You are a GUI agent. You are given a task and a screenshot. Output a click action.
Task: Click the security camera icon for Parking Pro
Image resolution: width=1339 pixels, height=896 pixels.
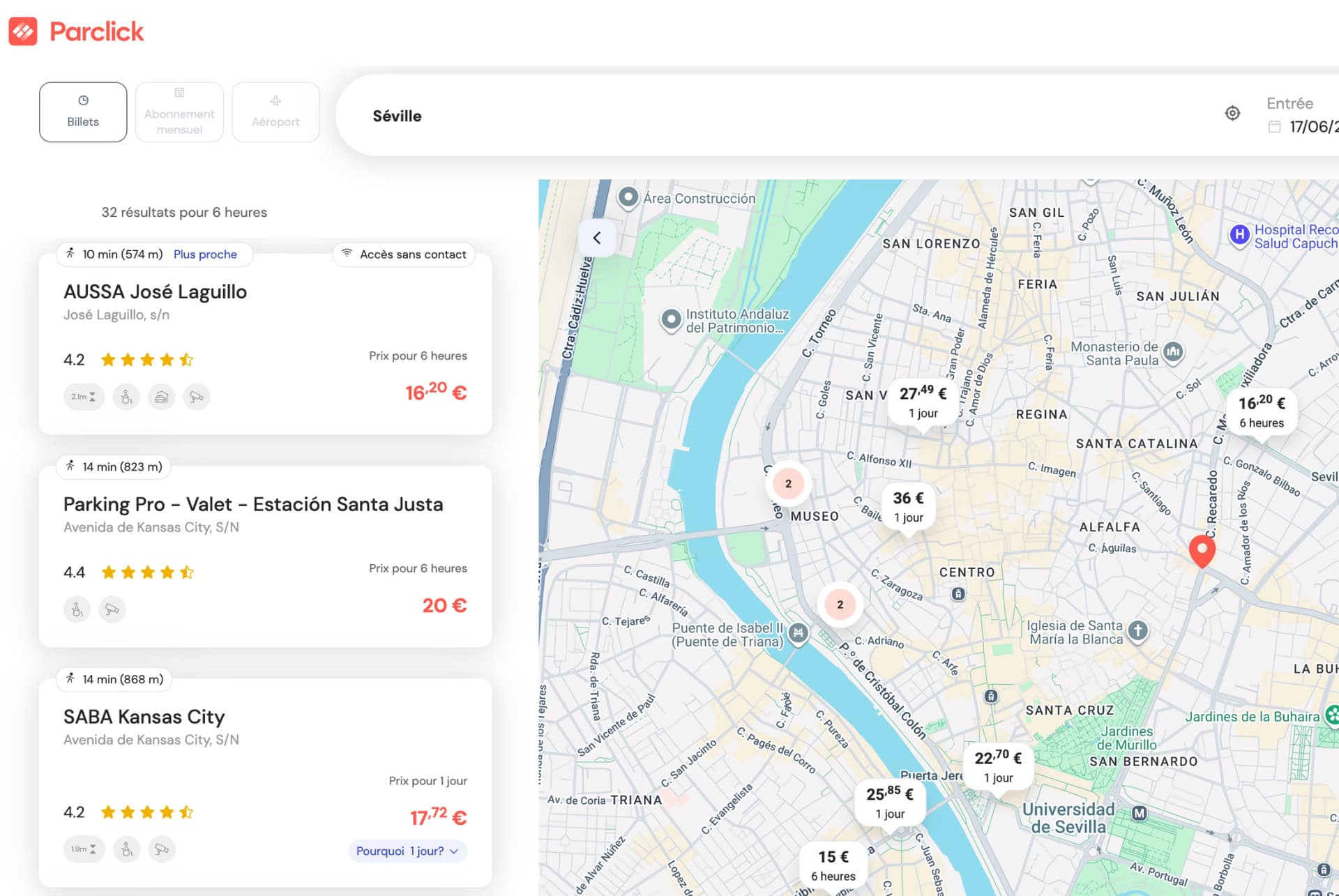112,609
